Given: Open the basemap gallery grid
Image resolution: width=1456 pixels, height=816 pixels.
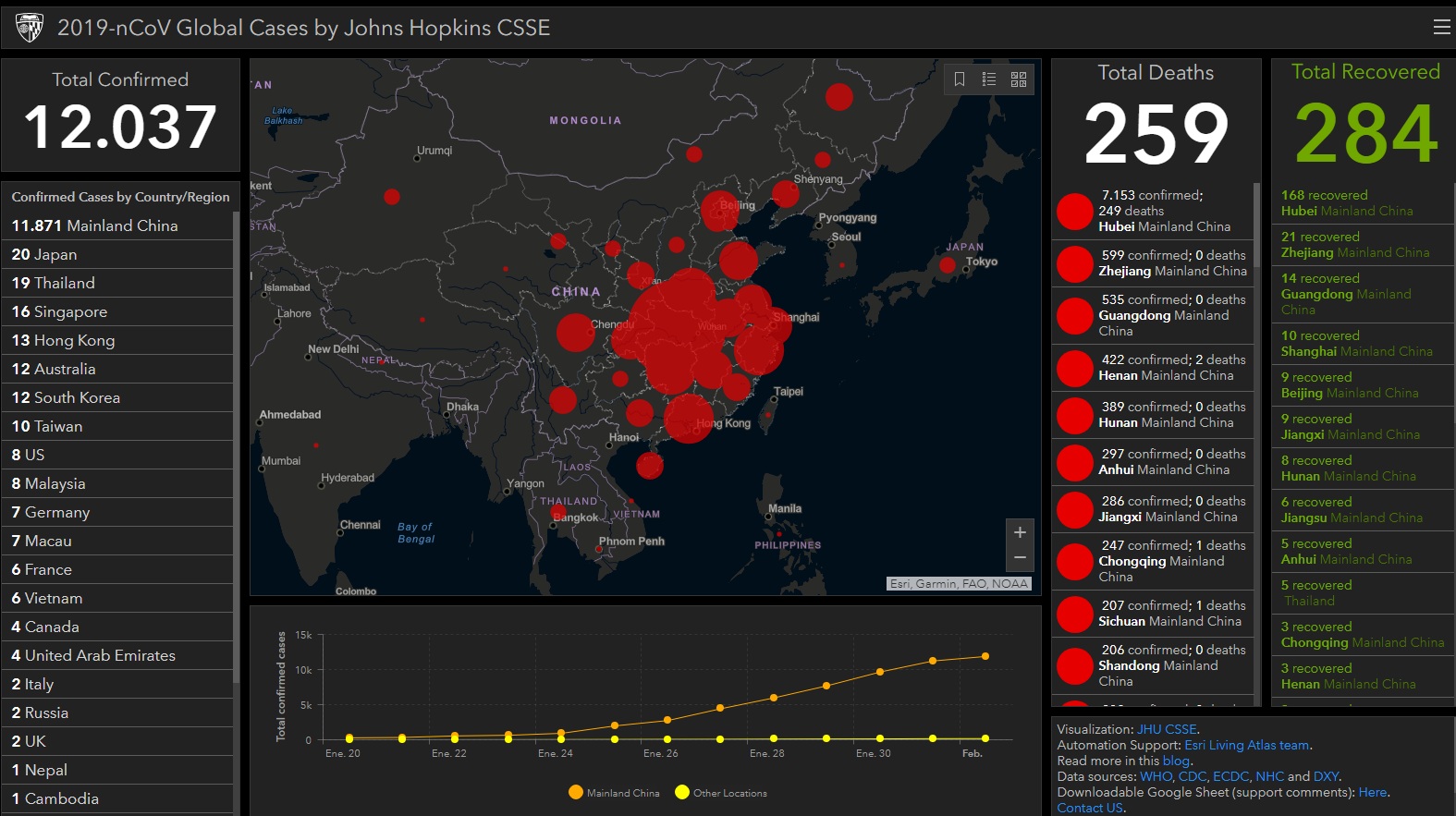Looking at the screenshot, I should coord(1019,79).
